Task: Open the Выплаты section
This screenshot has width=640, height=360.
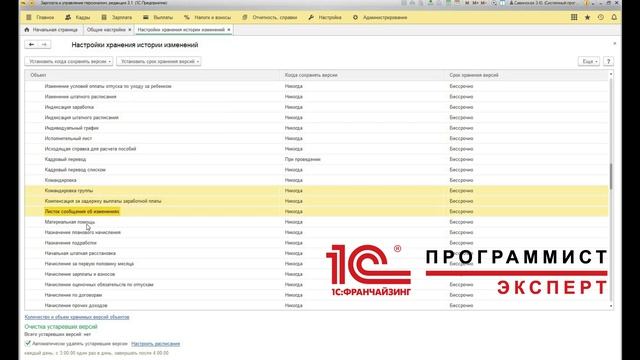Action: (158, 18)
